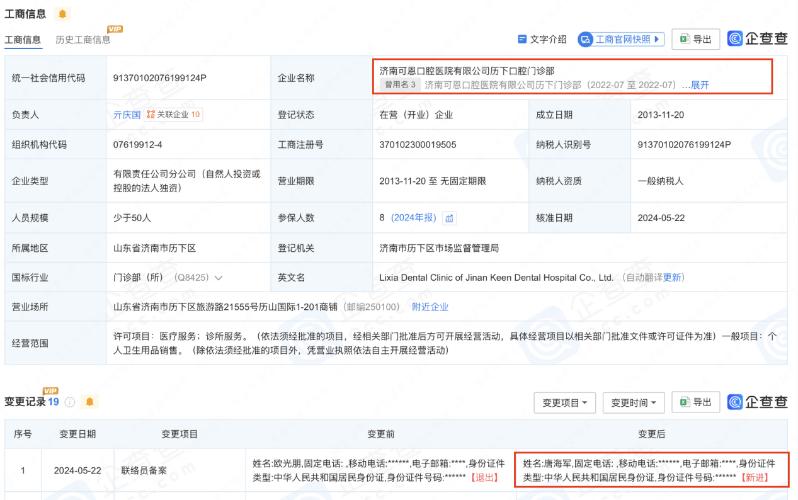This screenshot has width=798, height=500.
Task: Click the organization code 07619912-4
Action: pyautogui.click(x=137, y=145)
